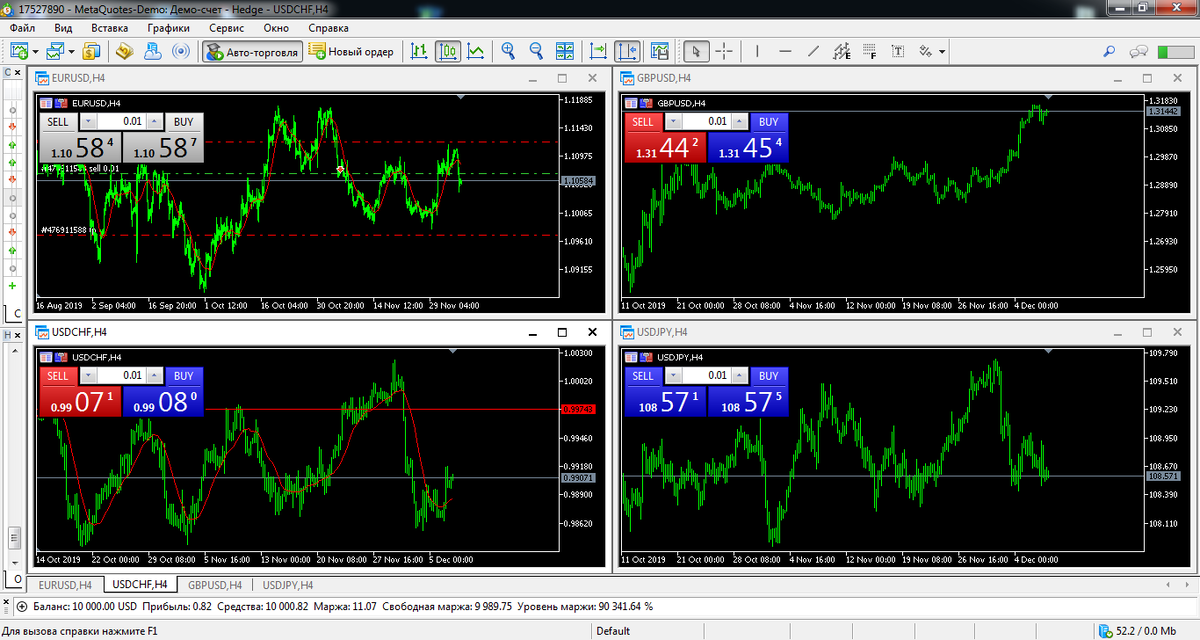The image size is (1200, 640).
Task: Switch to candlestick chart mode
Action: (448, 51)
